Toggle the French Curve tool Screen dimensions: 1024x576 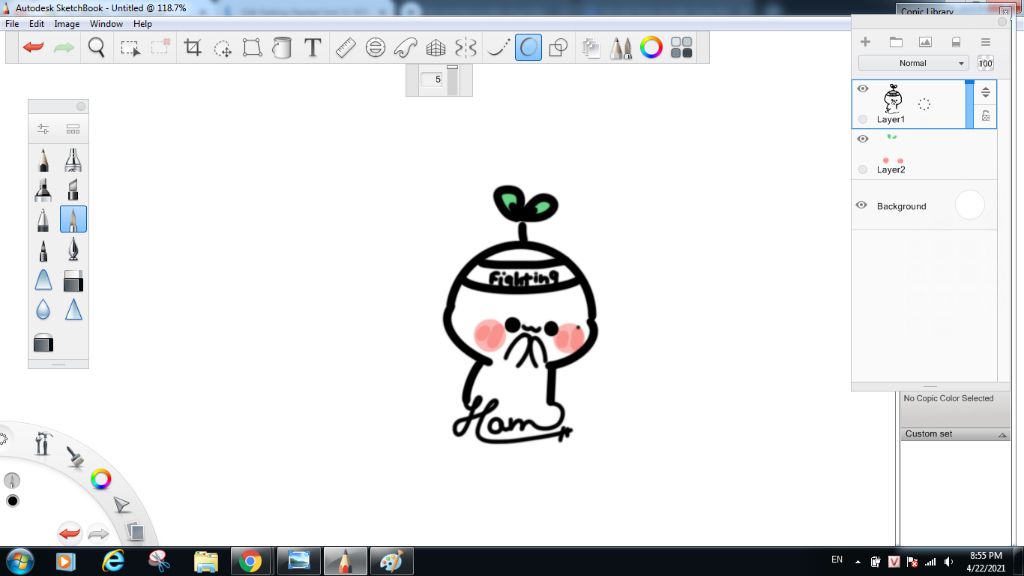pos(406,48)
